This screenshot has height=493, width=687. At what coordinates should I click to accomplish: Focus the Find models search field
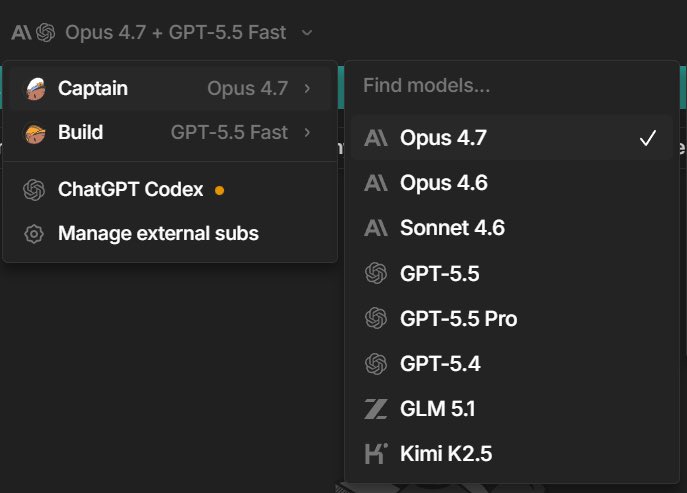tap(512, 85)
